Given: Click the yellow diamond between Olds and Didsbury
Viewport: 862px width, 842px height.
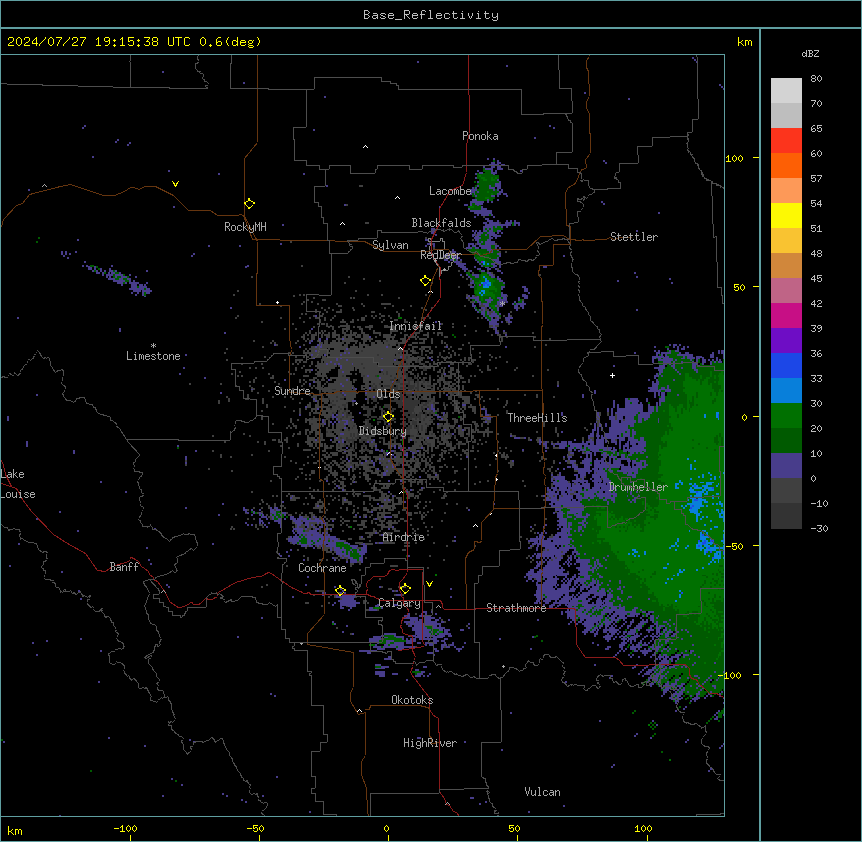Looking at the screenshot, I should tap(388, 417).
